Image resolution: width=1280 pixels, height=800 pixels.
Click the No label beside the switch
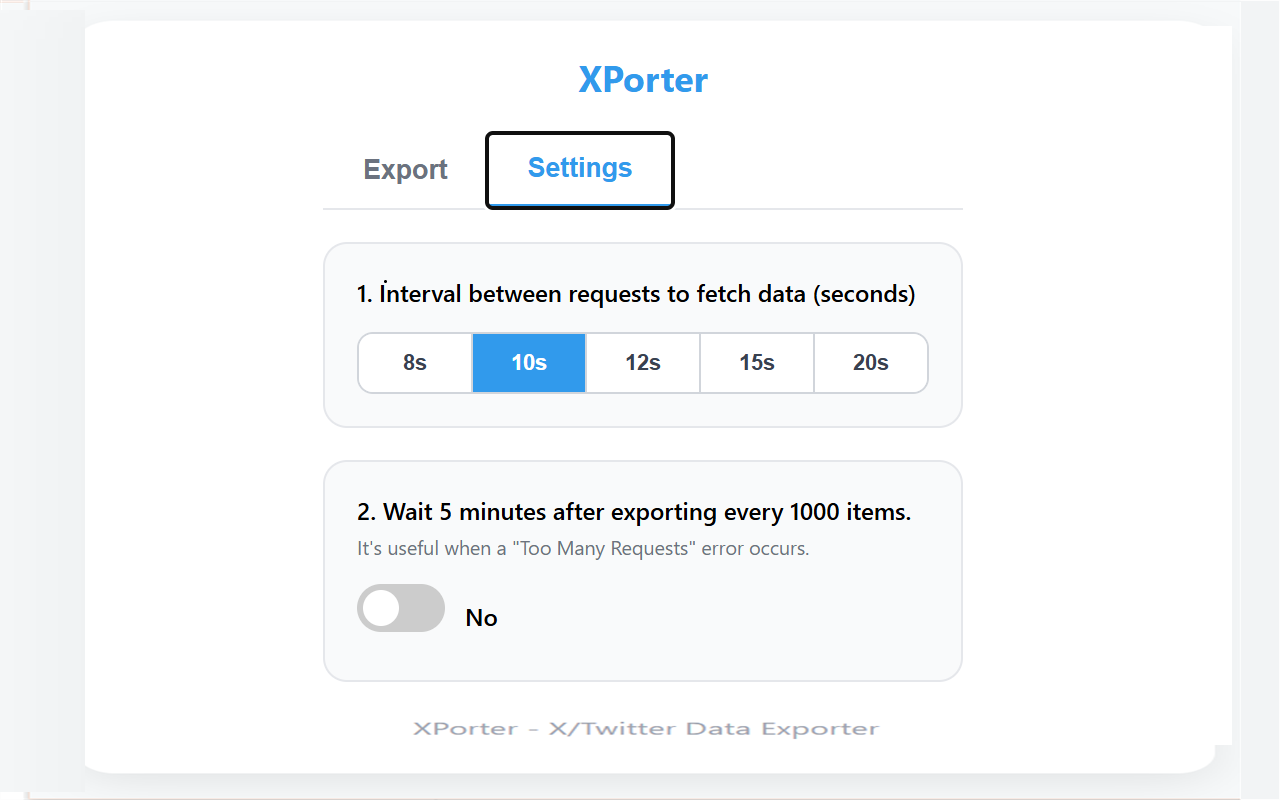481,617
